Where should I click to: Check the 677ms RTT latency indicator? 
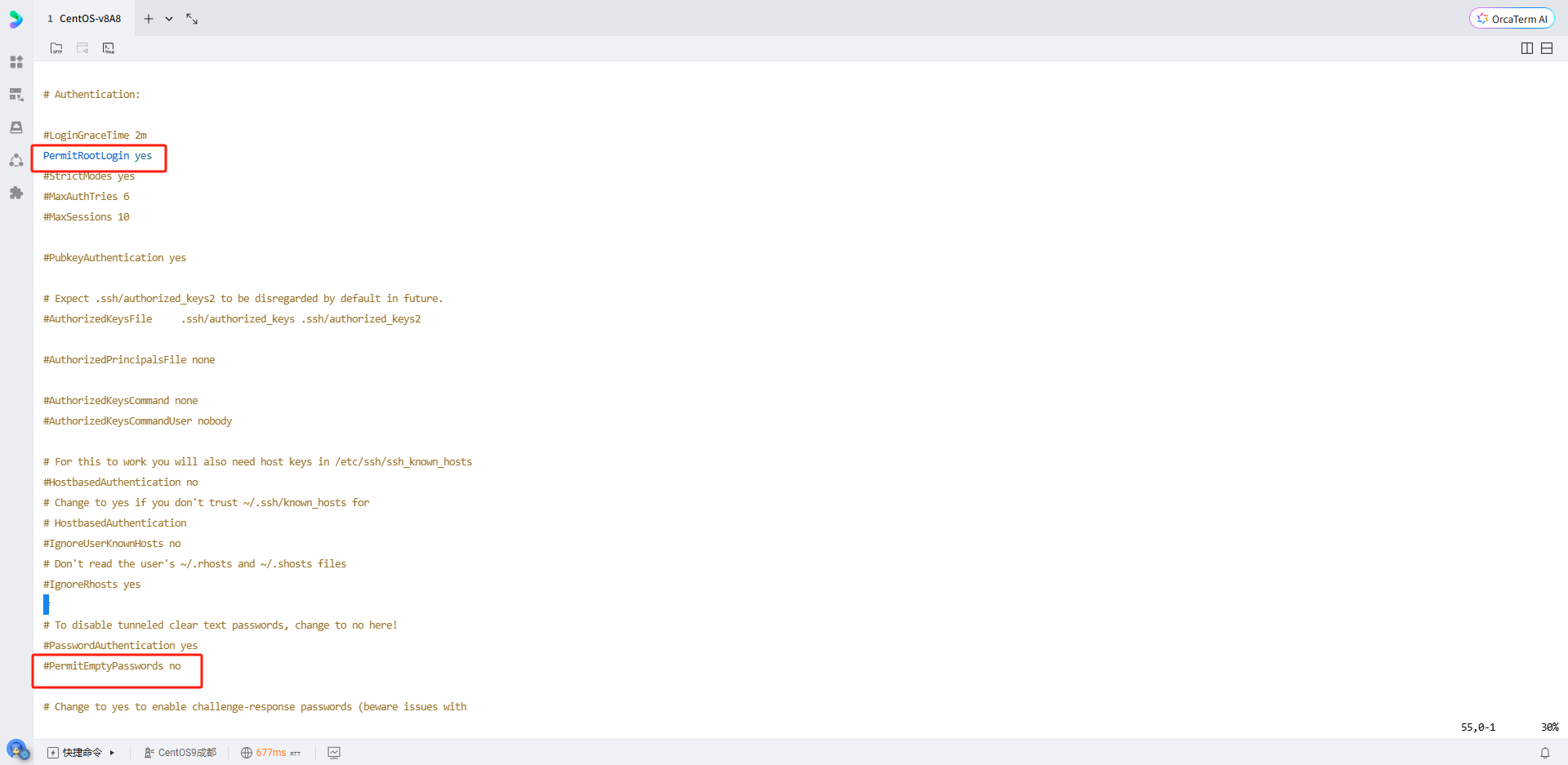271,752
